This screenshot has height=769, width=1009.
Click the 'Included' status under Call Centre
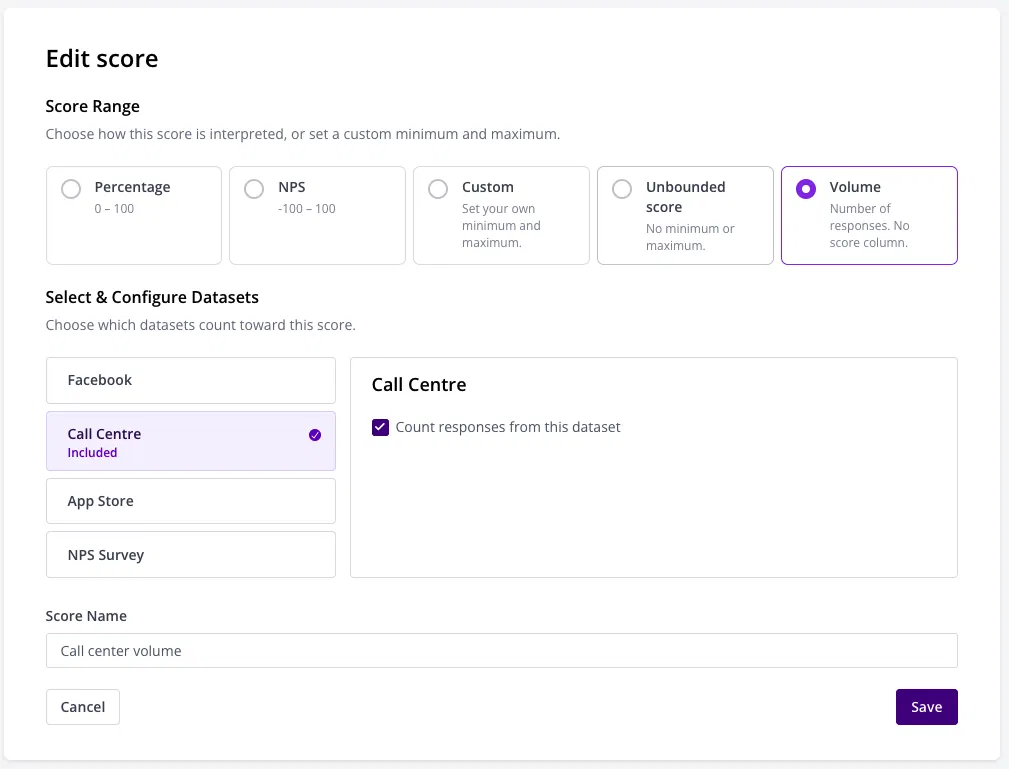pyautogui.click(x=92, y=452)
